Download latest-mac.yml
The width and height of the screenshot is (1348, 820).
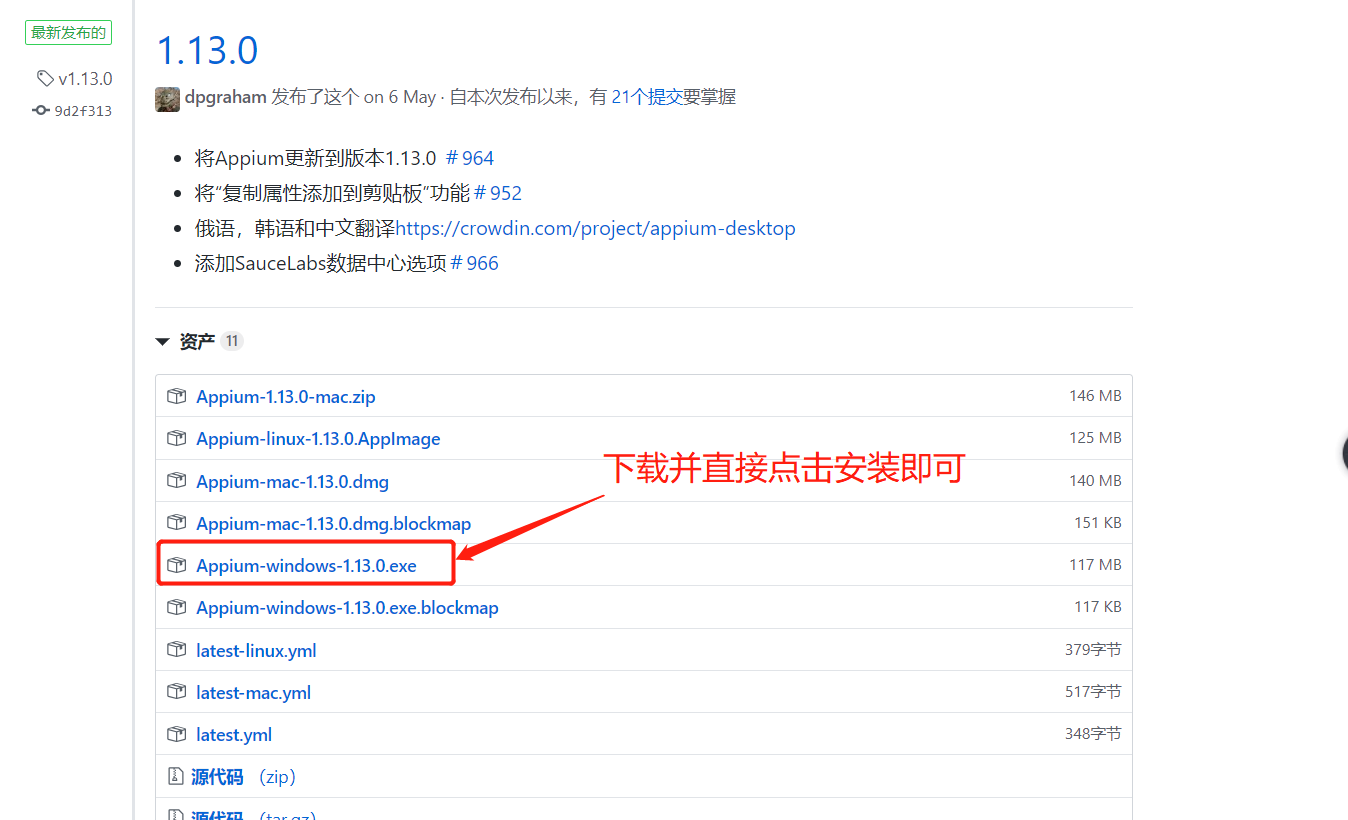tap(253, 693)
